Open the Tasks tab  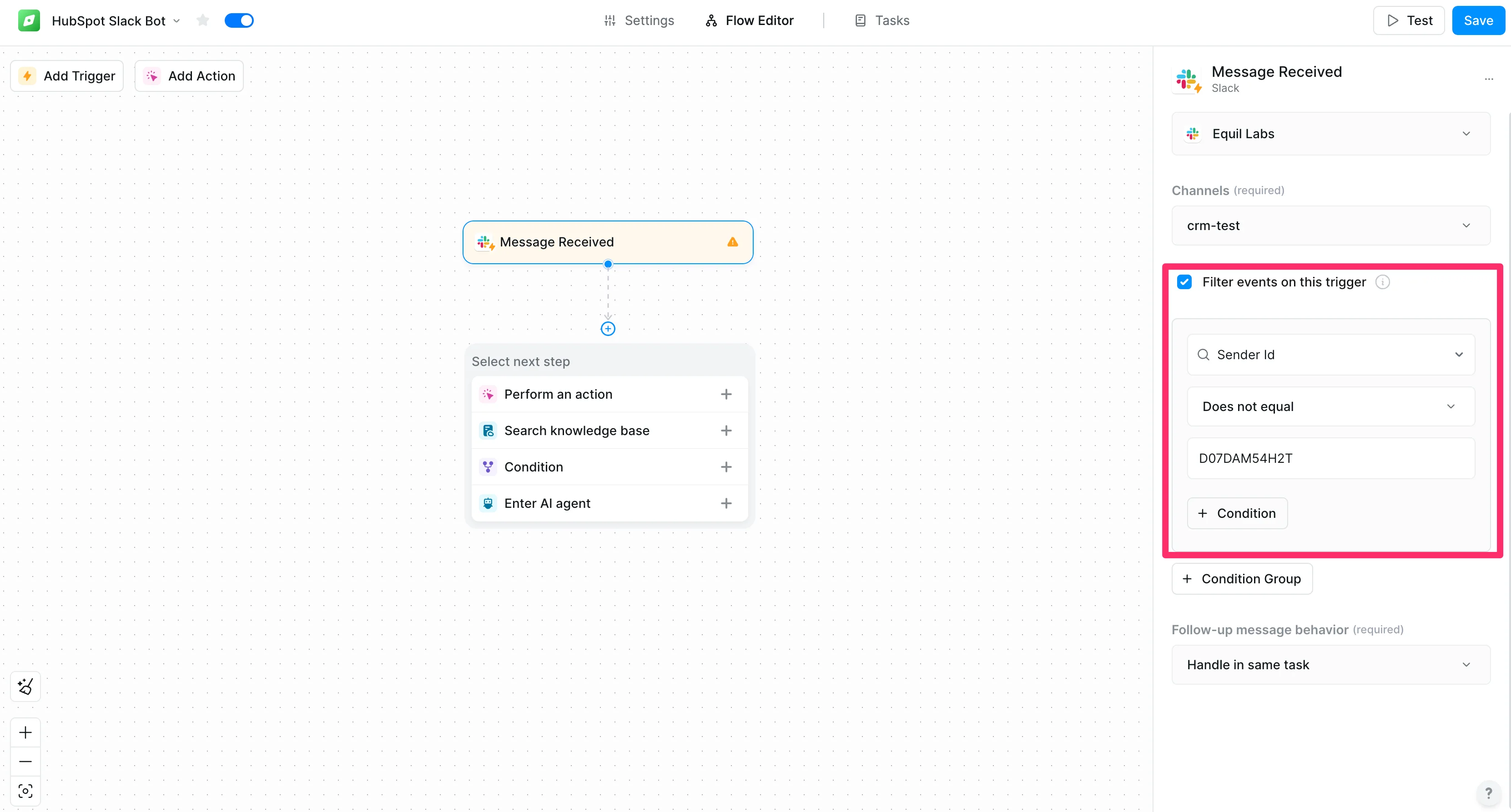pos(881,20)
